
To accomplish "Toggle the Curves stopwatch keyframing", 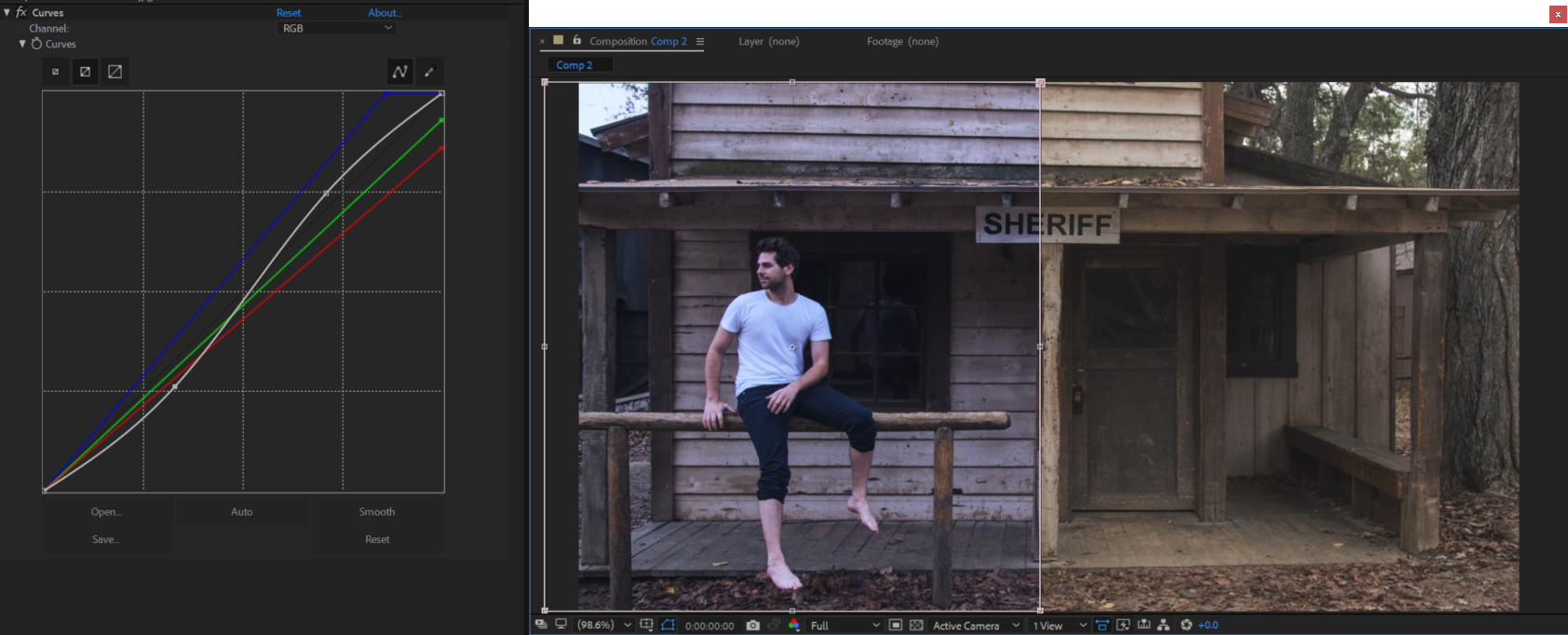I will pos(37,44).
